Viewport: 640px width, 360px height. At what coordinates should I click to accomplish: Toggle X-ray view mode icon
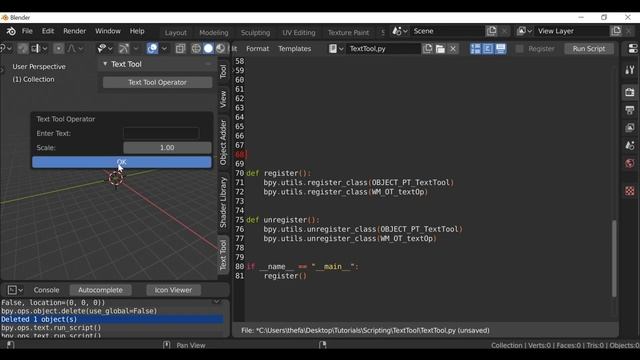180,49
